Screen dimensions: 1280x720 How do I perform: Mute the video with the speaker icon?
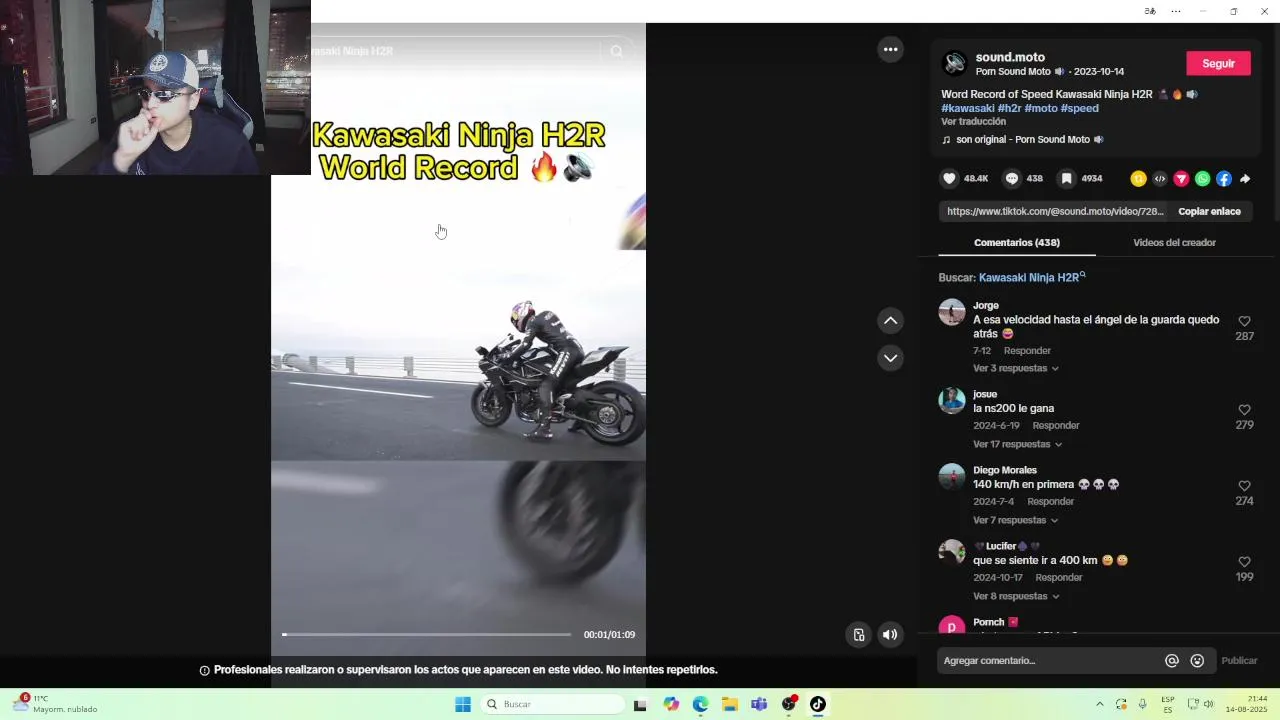pyautogui.click(x=889, y=634)
